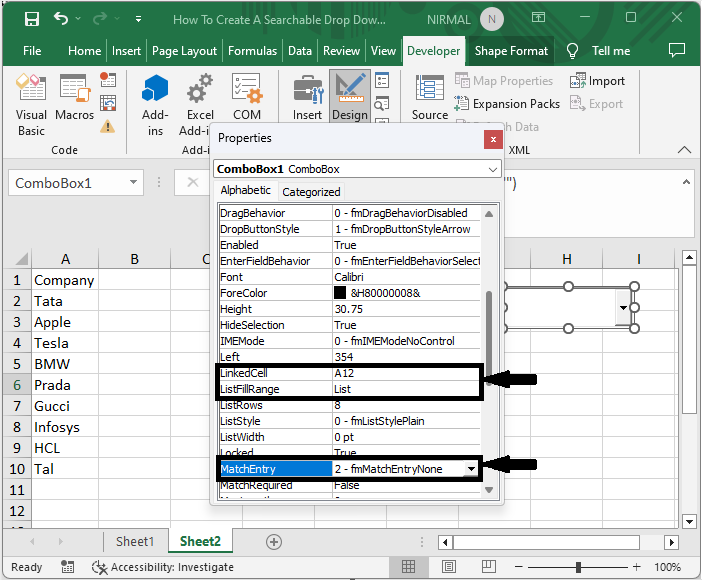Click the Macros icon
The width and height of the screenshot is (702, 580).
point(75,100)
